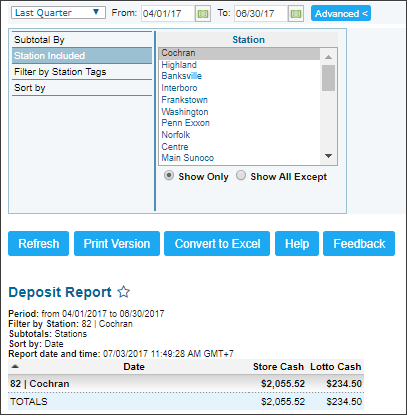The width and height of the screenshot is (407, 415).
Task: Click the station list scrollbar thumb
Action: pyautogui.click(x=328, y=78)
